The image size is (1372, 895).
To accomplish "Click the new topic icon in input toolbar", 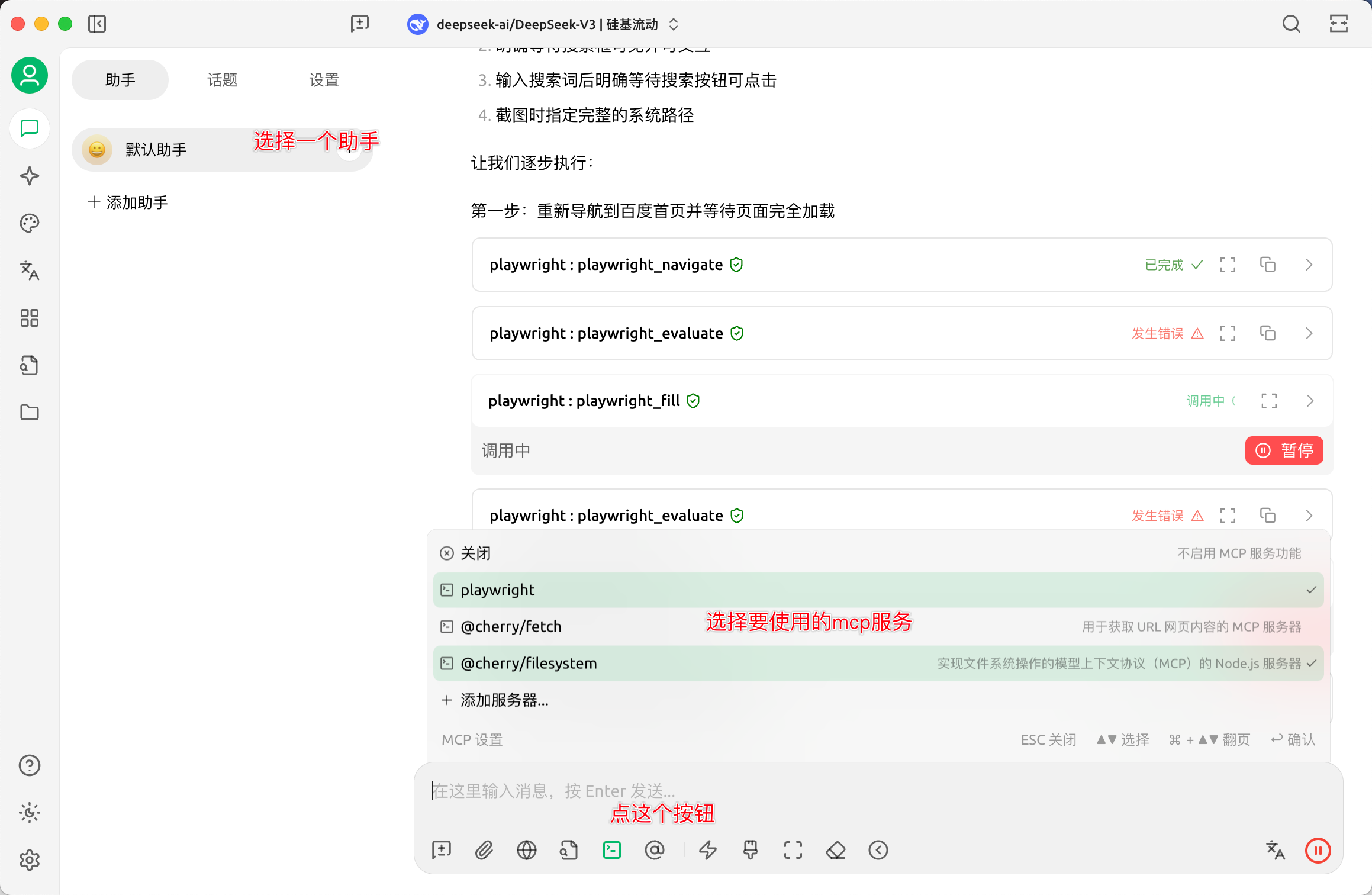I will point(442,850).
